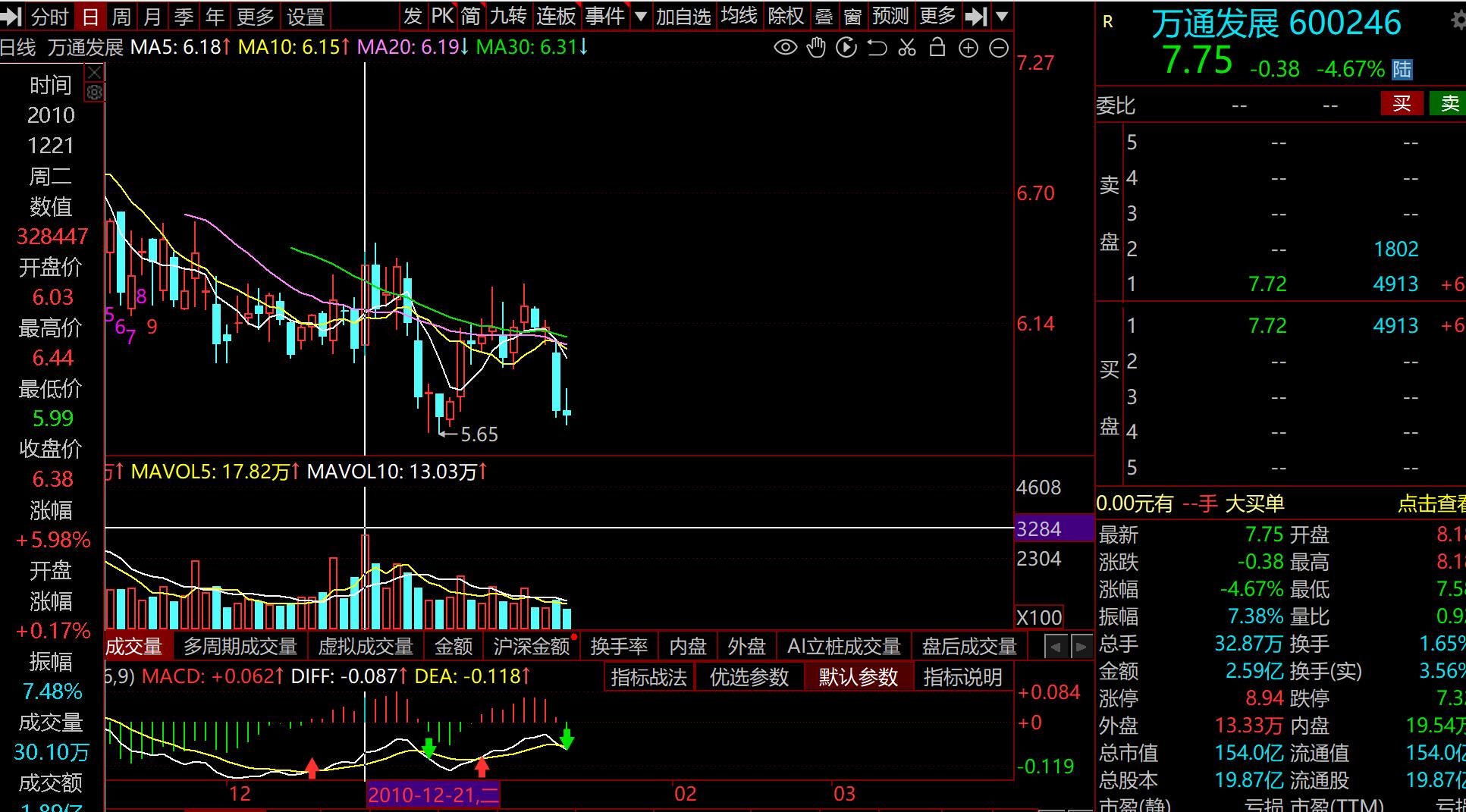1466x812 pixels.
Task: Zoom in with the plus circle icon
Action: point(968,49)
